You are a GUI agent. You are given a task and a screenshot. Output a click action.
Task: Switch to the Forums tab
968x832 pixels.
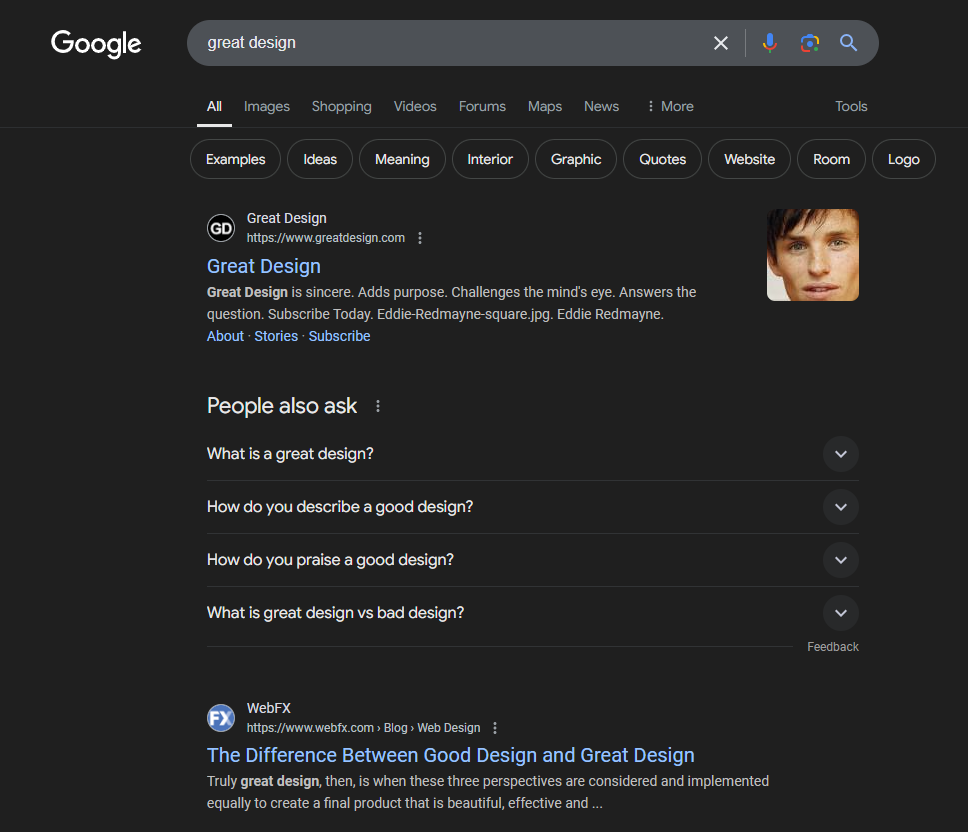click(482, 106)
